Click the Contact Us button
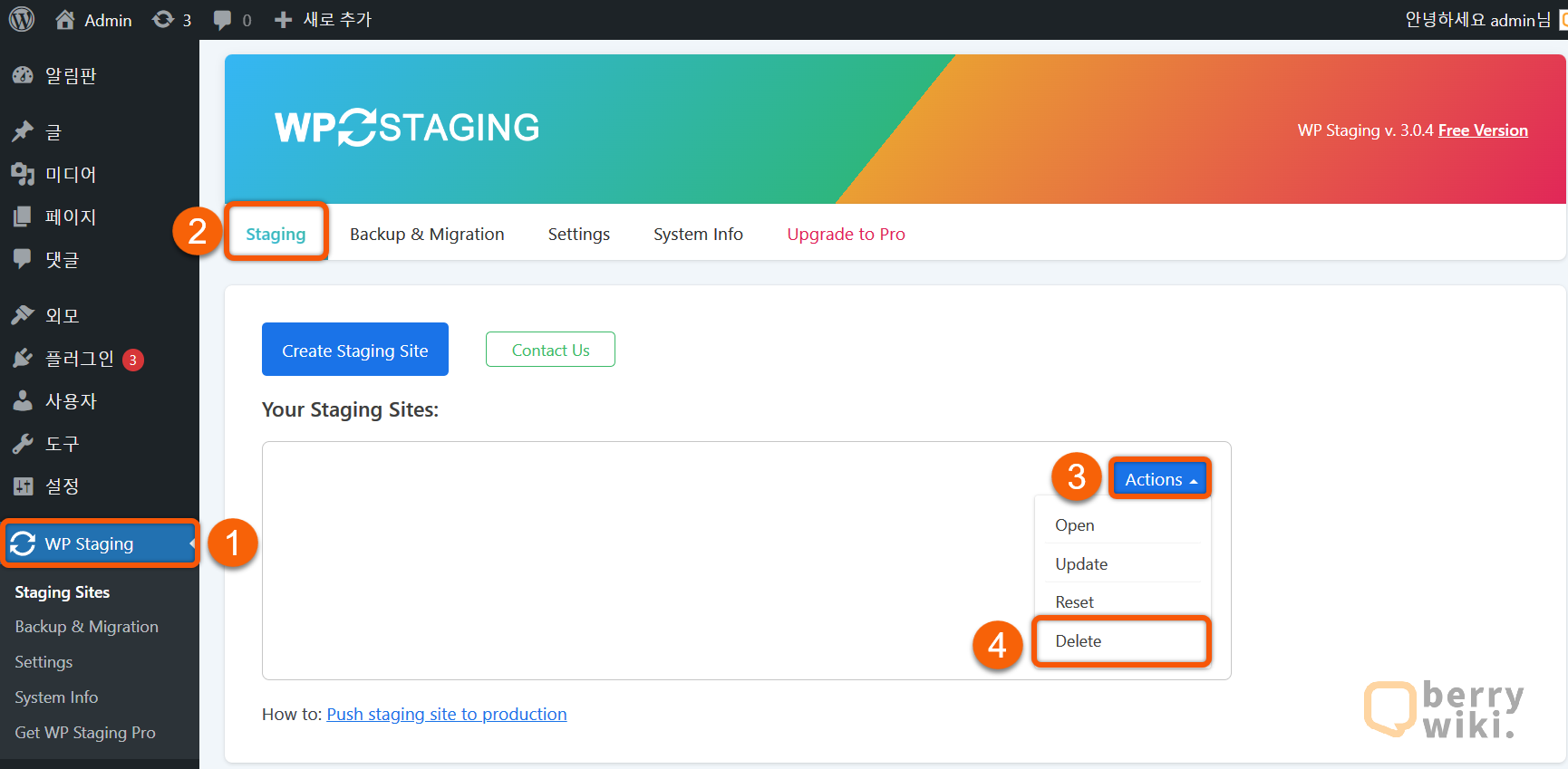 [550, 350]
